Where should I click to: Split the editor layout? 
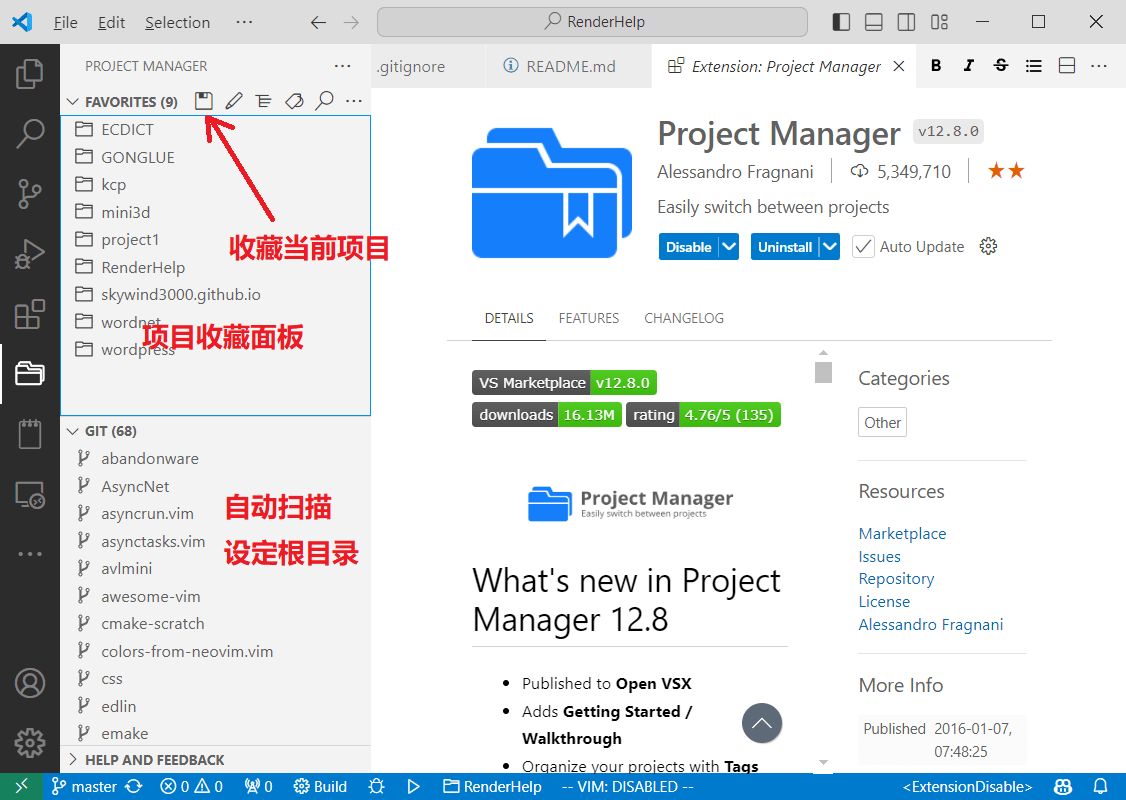1067,66
